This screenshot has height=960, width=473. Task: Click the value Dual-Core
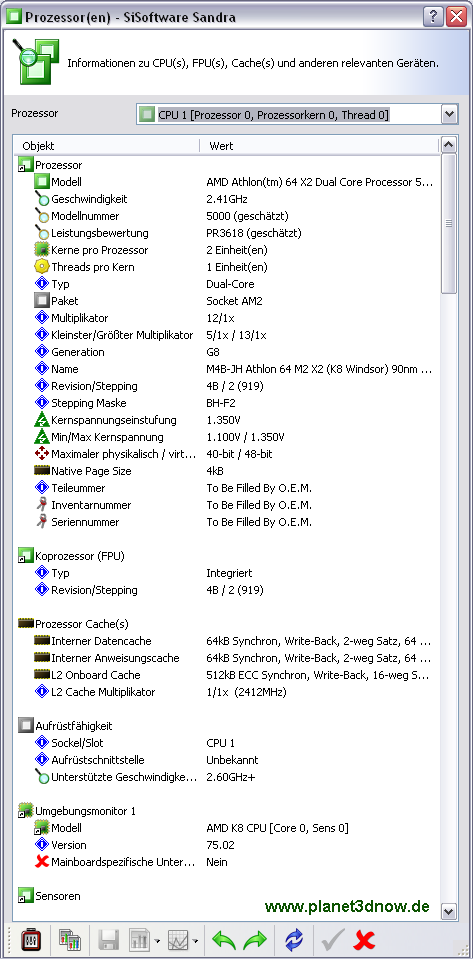pyautogui.click(x=230, y=284)
